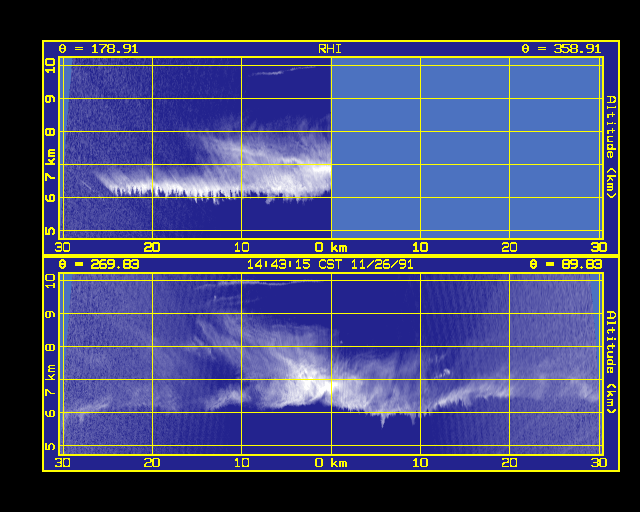Click the lower panel Altitude (km) axis title
640x512 pixels.
pos(611,362)
